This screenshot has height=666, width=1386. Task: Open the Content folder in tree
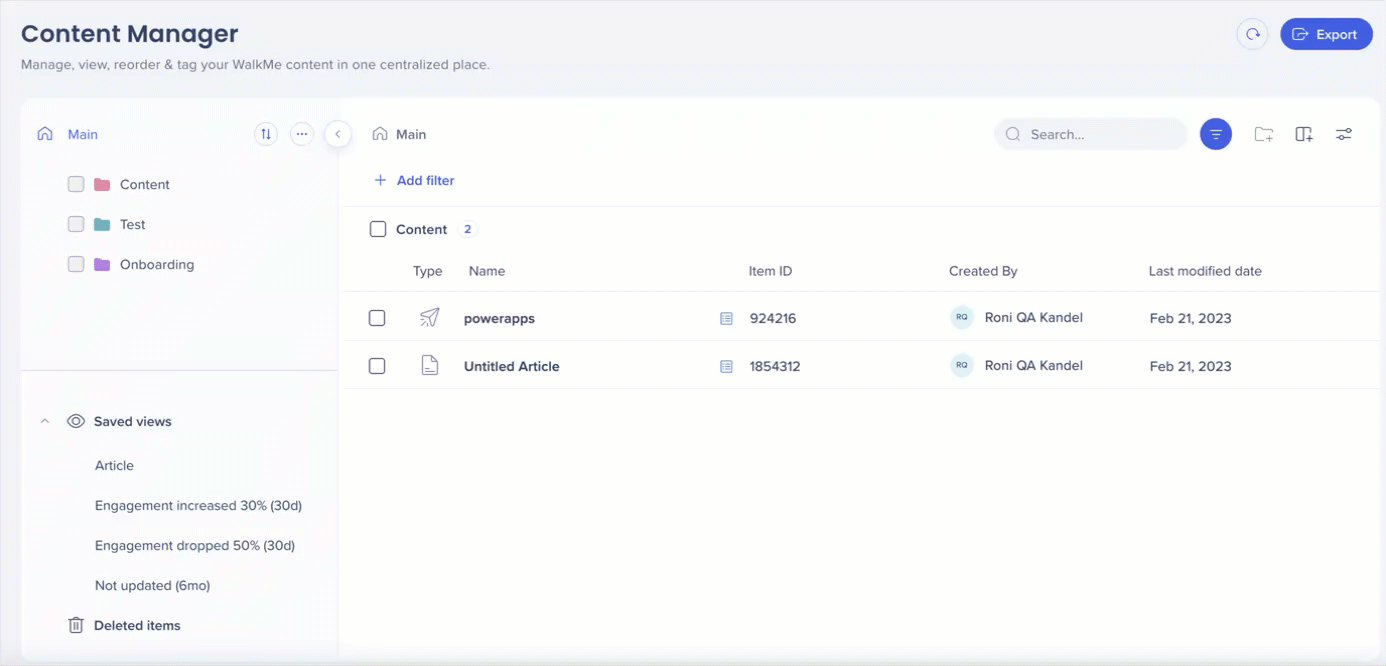coord(145,184)
